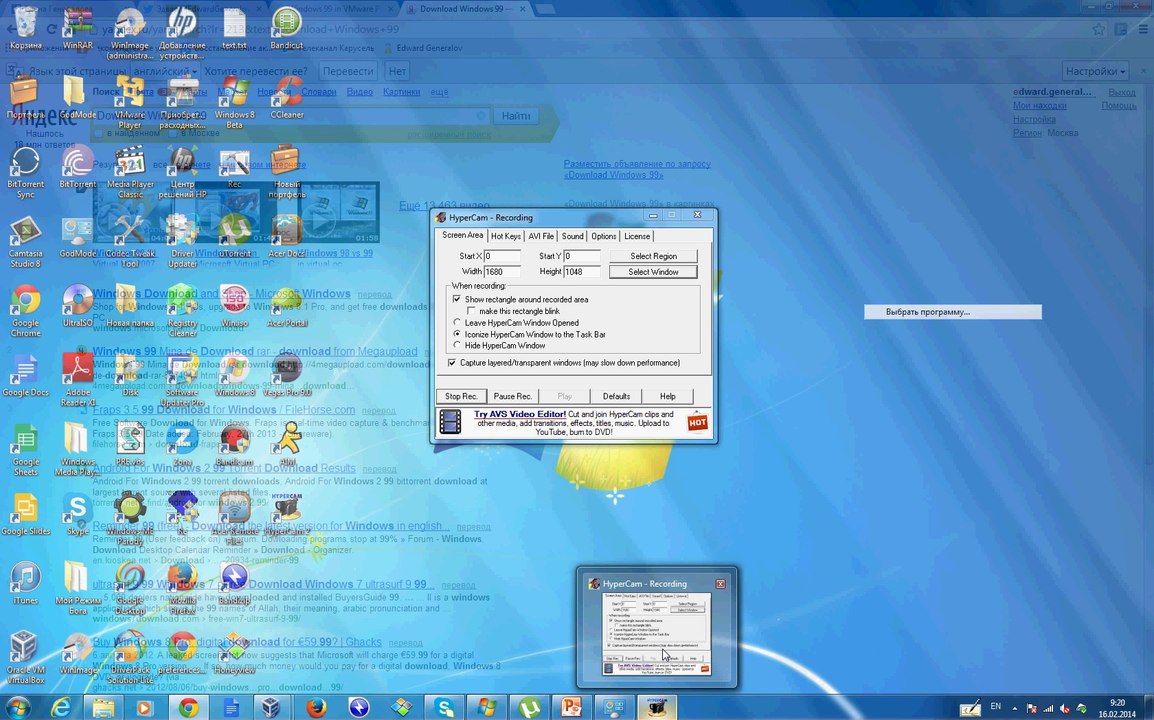Click the Start Y input field
This screenshot has height=720, width=1154.
click(582, 256)
